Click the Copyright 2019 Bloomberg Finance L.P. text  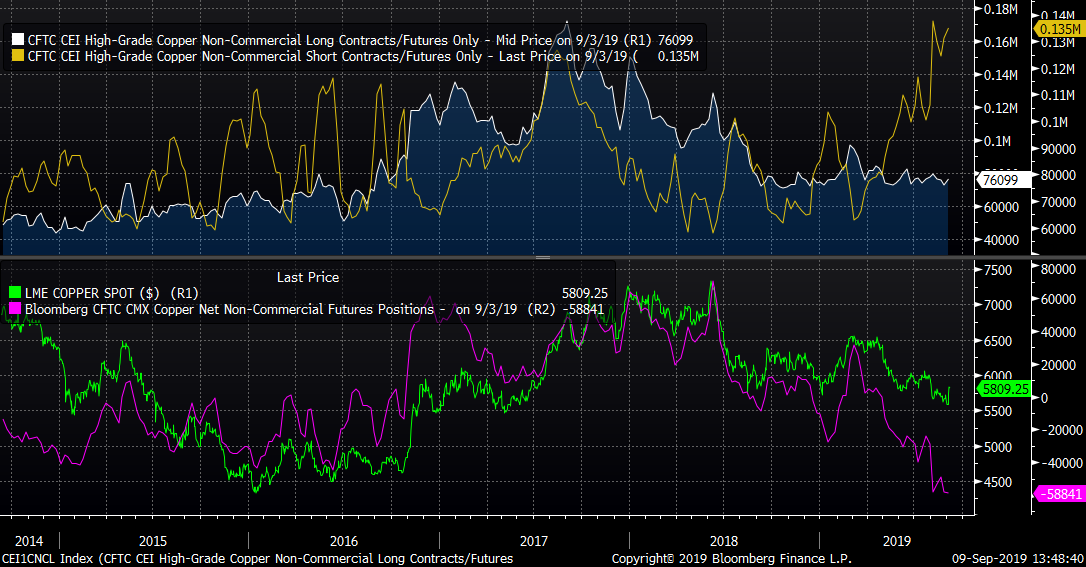(x=731, y=559)
